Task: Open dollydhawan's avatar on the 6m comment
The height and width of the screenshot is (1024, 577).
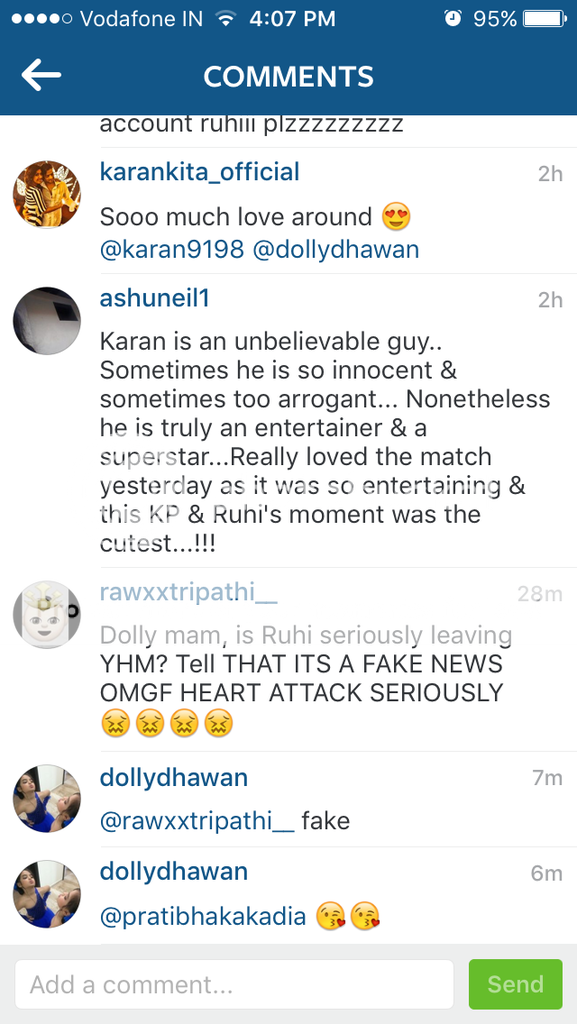Action: [47, 894]
